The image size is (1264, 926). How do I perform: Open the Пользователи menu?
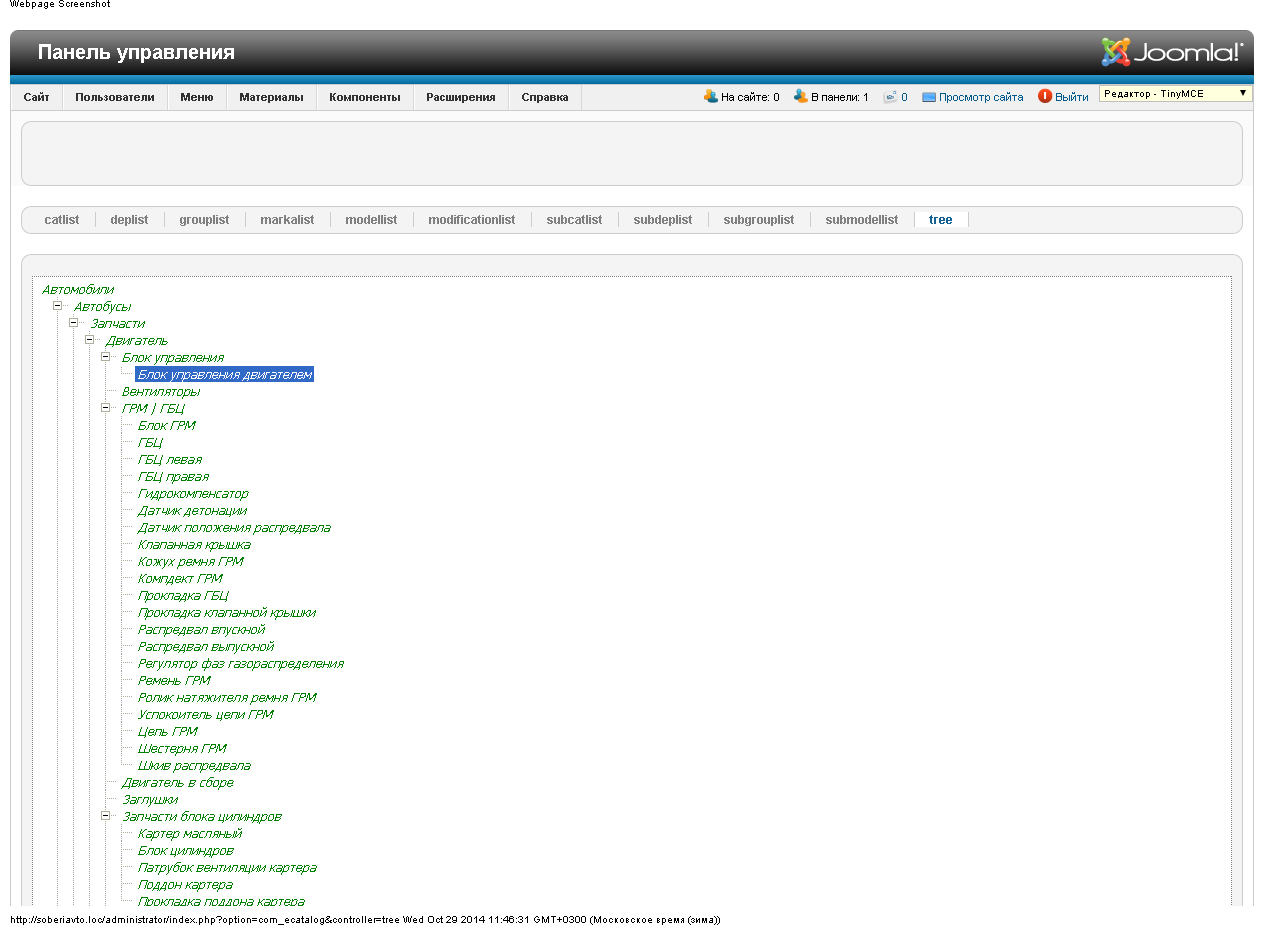coord(115,97)
